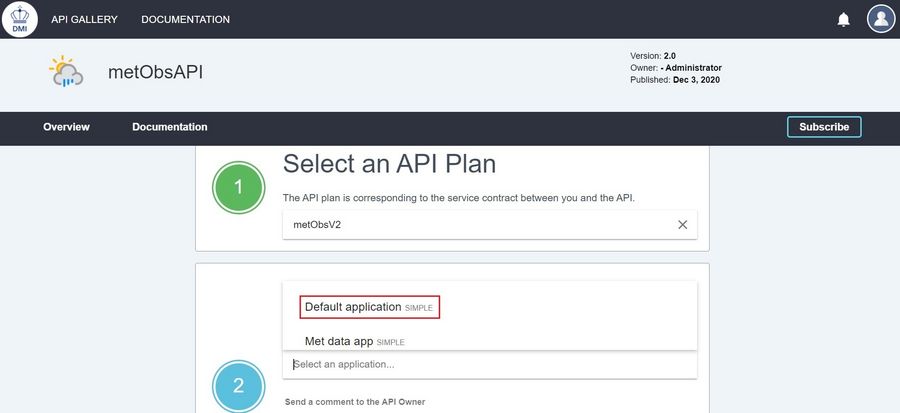The image size is (900, 413).
Task: Switch to the API's Documentation tab
Action: point(169,127)
